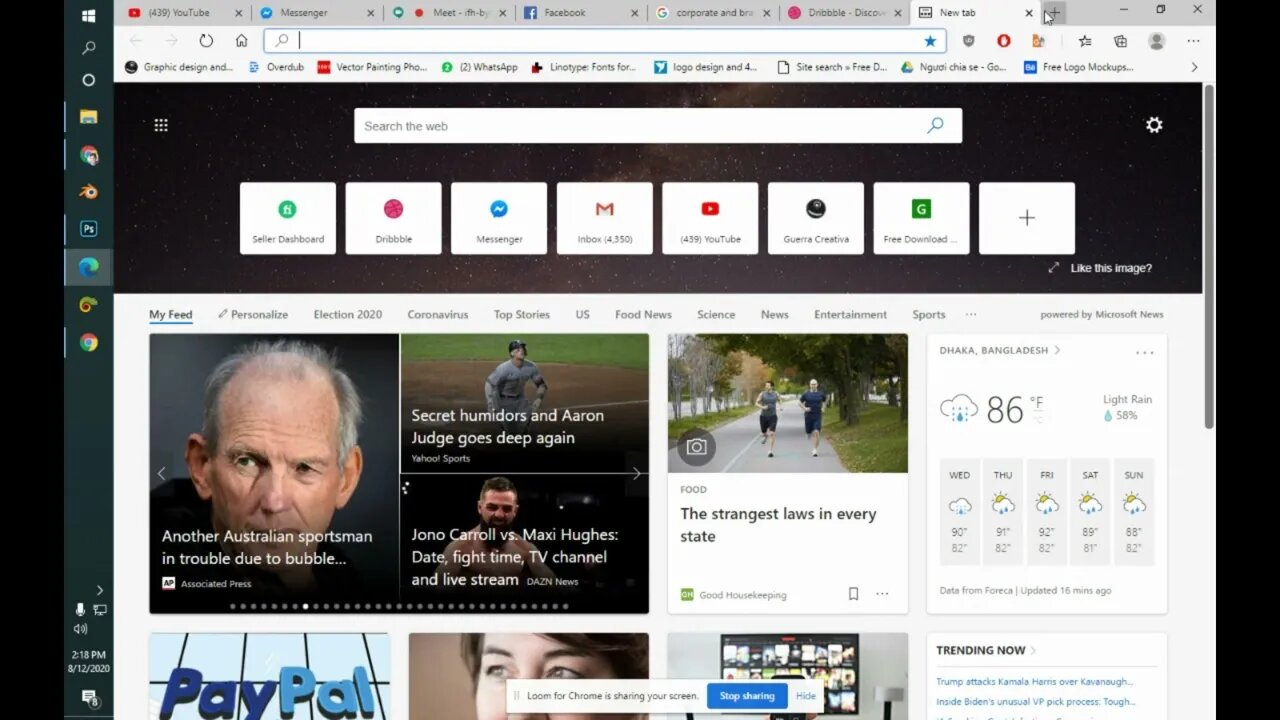Screen dimensions: 1280x720
Task: Click the page vertical scrollbar
Action: (1209, 257)
